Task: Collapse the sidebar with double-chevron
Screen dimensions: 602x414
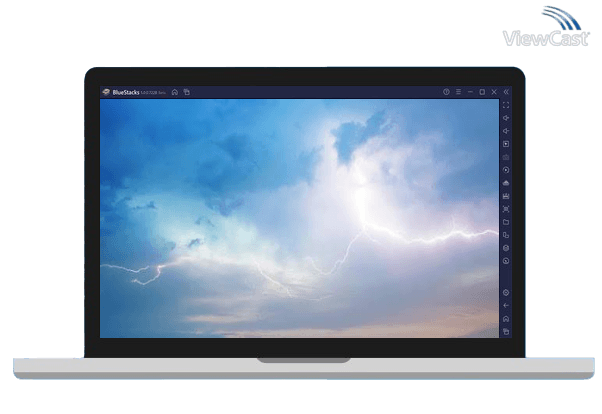Action: point(506,92)
